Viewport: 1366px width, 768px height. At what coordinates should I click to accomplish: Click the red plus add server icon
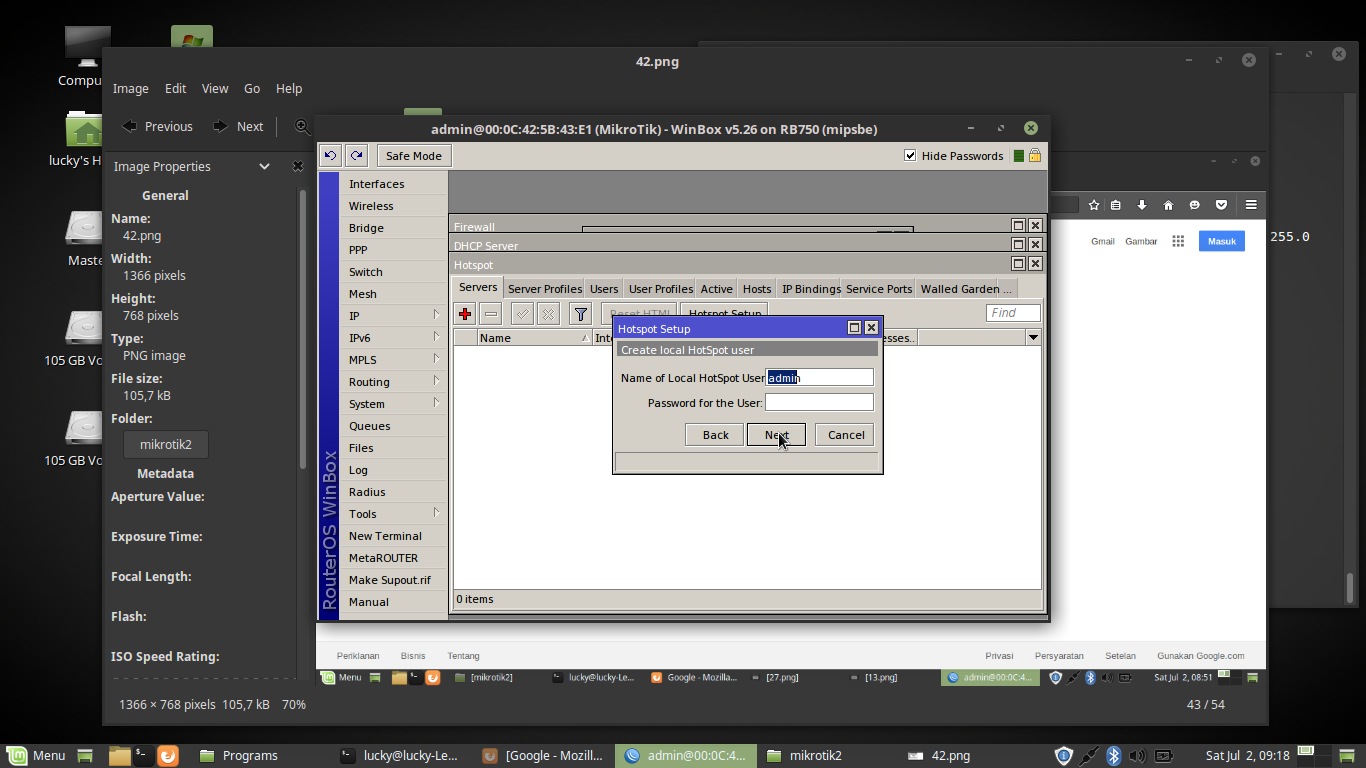[465, 314]
